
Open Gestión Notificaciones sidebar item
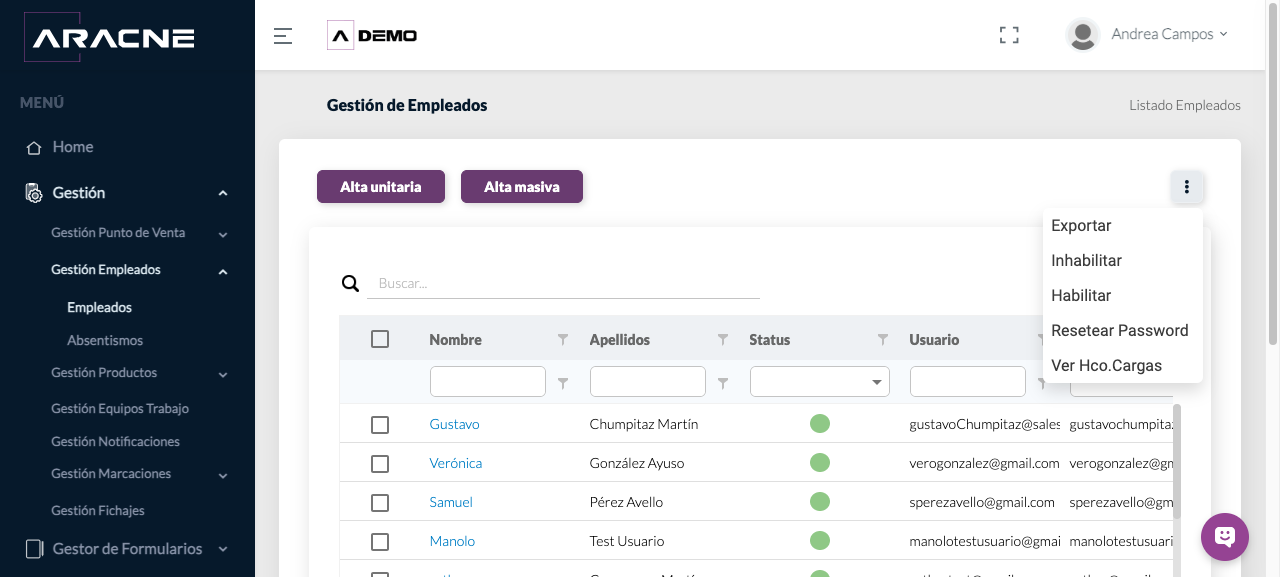(x=116, y=442)
